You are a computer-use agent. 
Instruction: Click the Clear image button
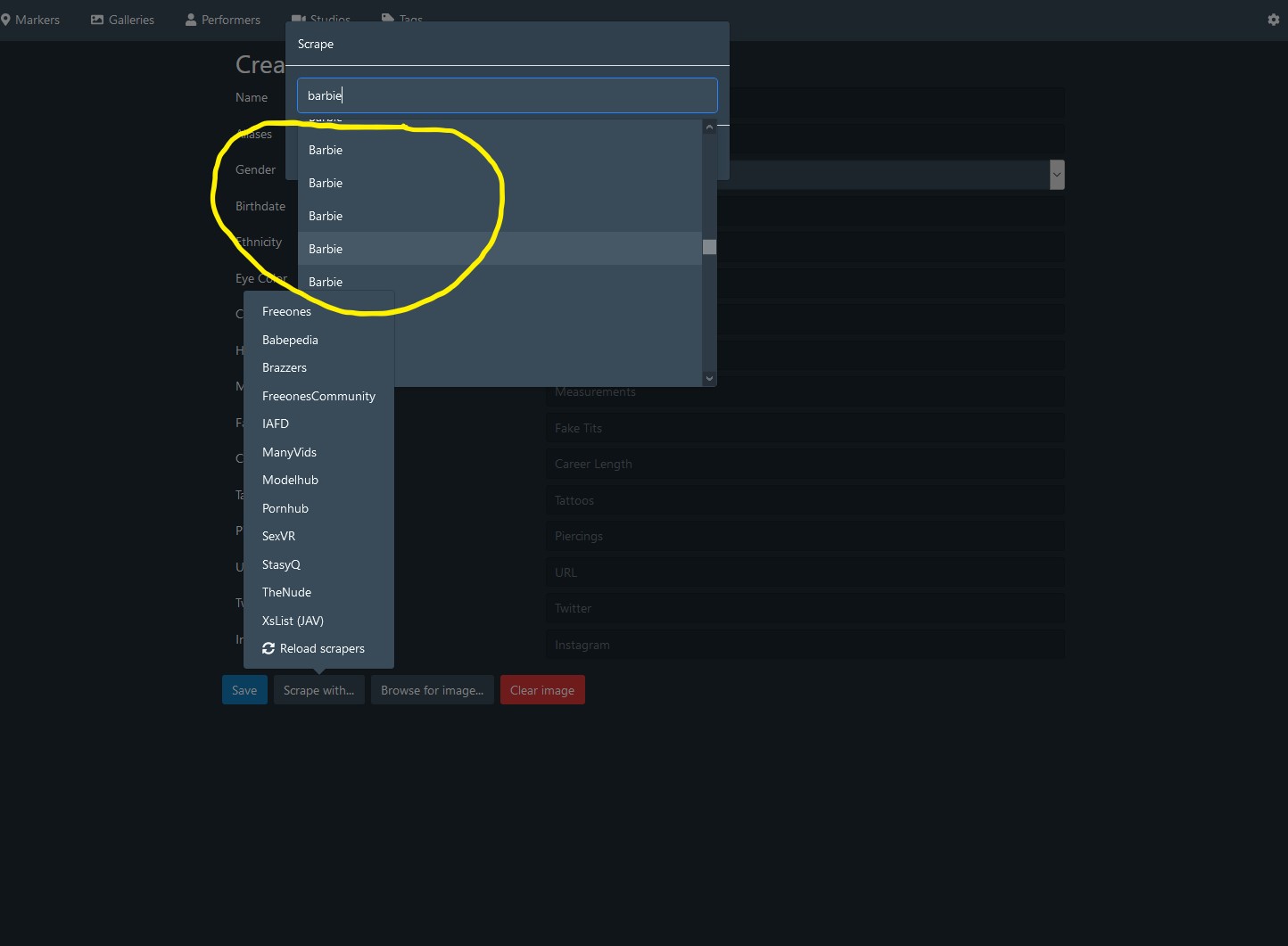[542, 690]
